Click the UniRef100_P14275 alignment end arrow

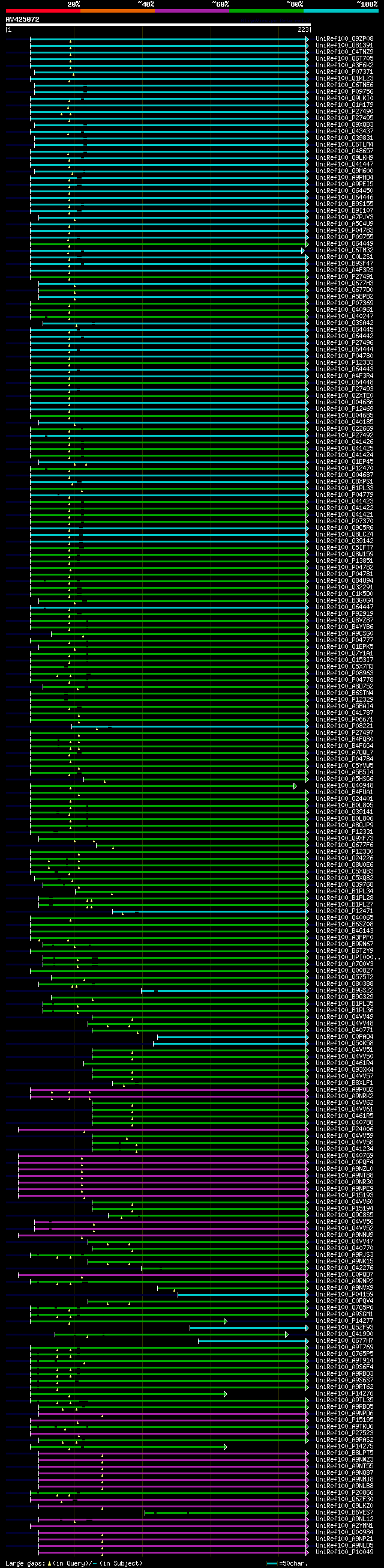pos(226,1447)
